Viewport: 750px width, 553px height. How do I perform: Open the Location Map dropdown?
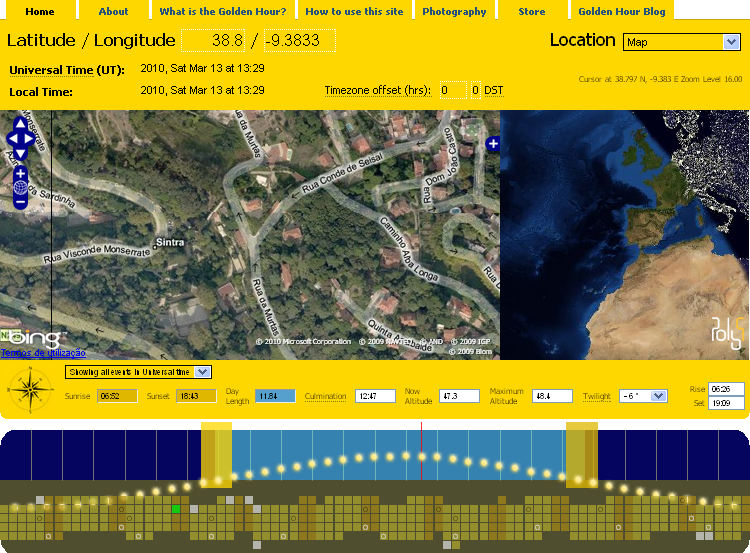pyautogui.click(x=681, y=42)
